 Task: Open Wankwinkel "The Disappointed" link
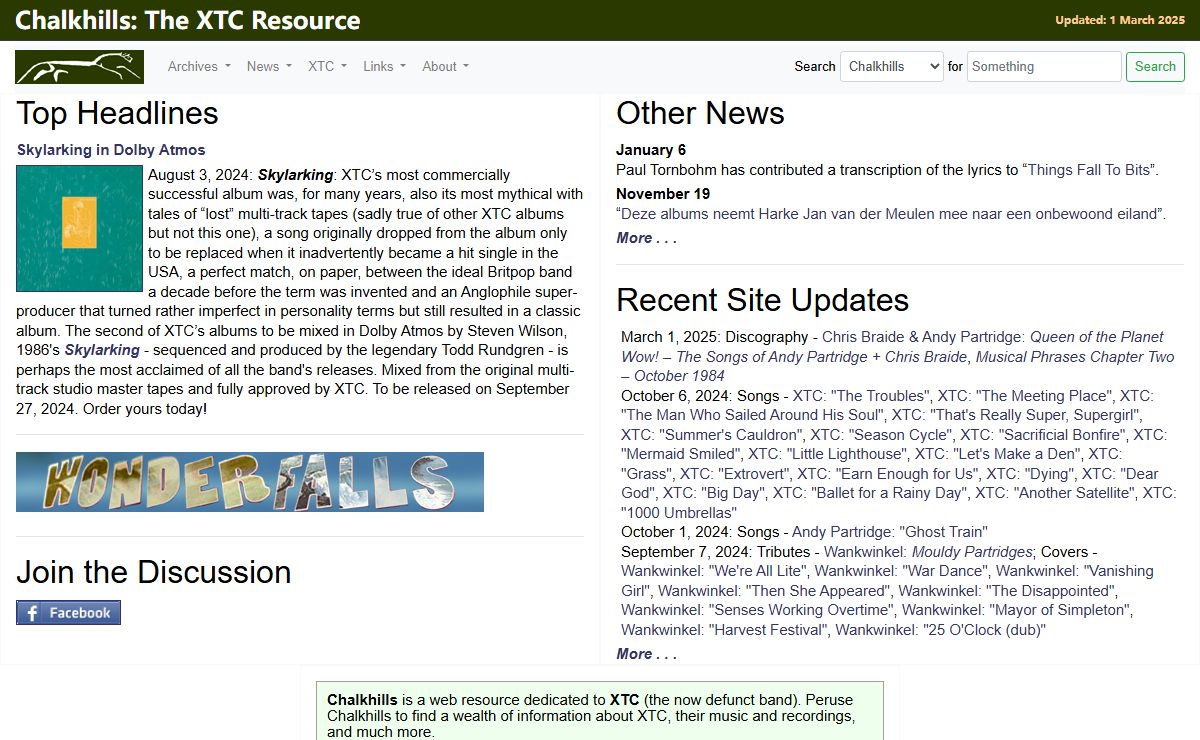(1007, 591)
